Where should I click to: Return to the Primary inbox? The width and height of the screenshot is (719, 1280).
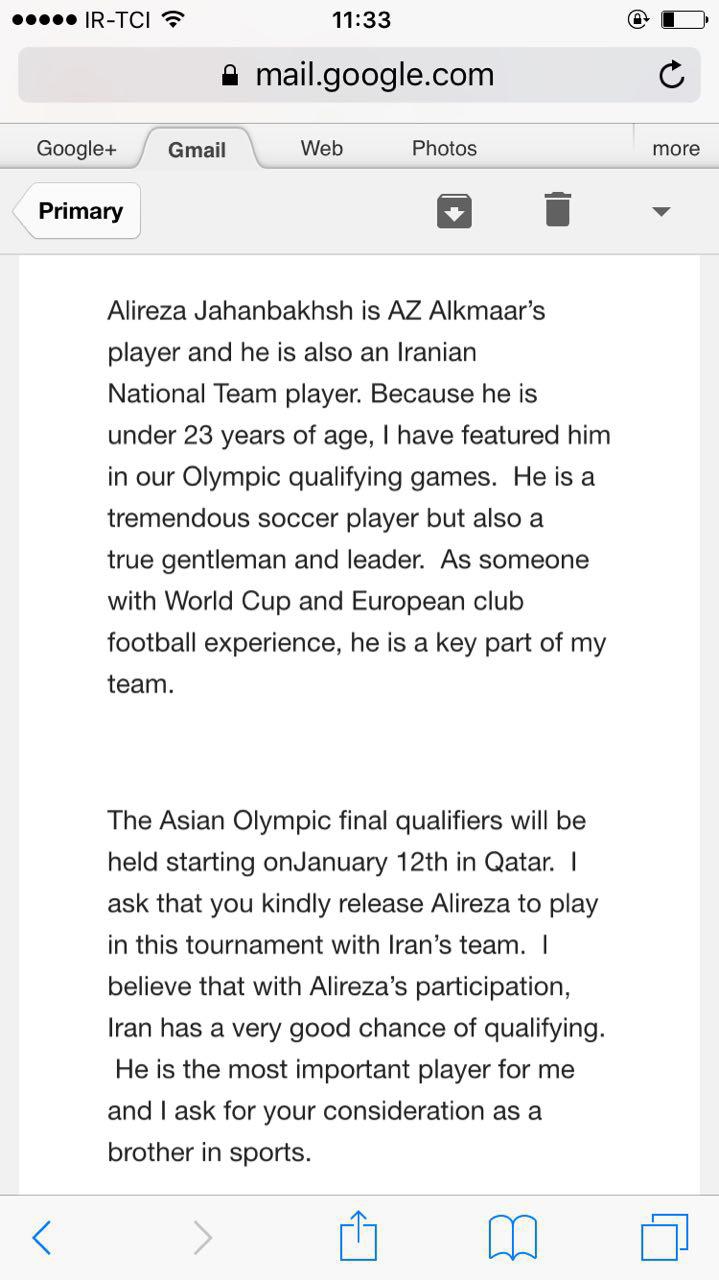[80, 211]
